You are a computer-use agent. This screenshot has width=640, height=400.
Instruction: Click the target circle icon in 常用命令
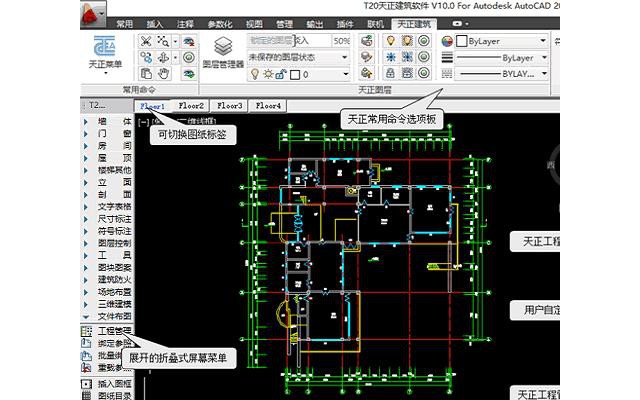click(x=189, y=57)
